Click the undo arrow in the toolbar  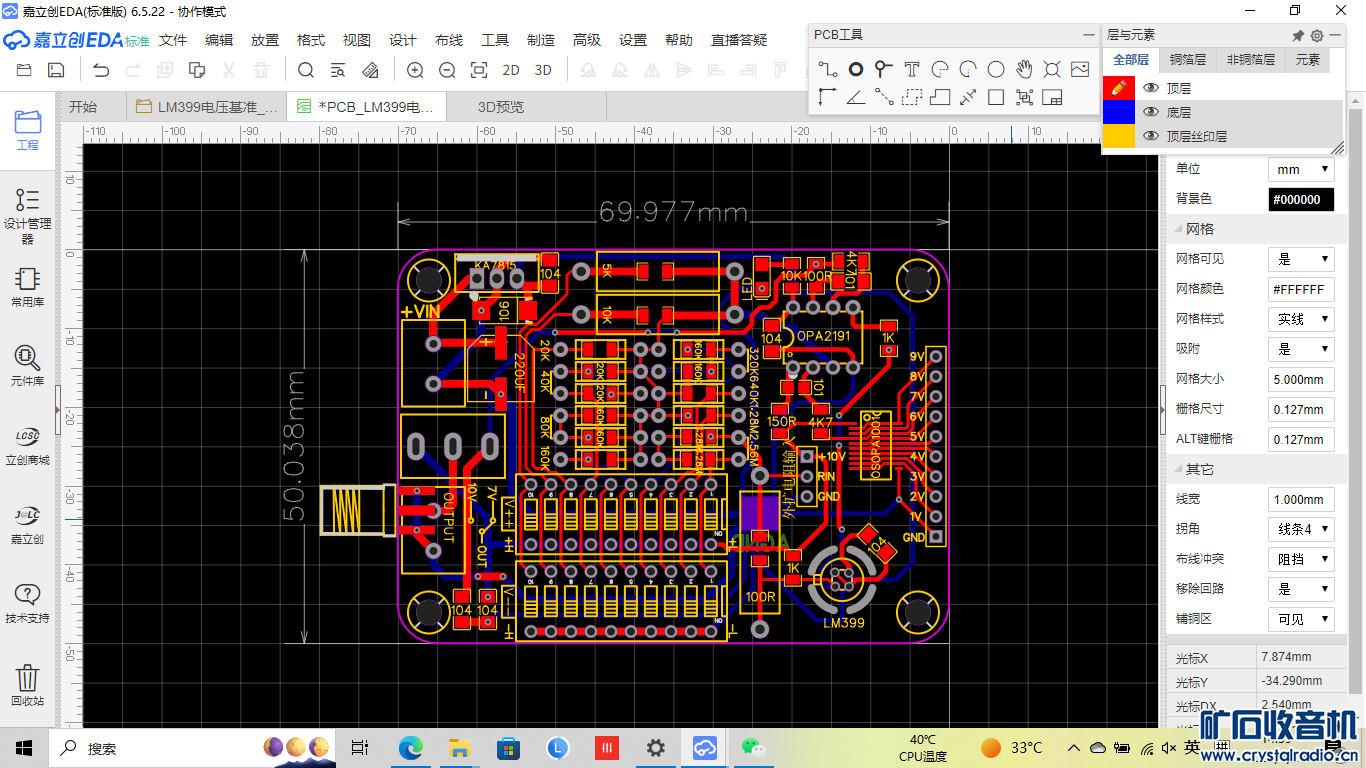101,70
